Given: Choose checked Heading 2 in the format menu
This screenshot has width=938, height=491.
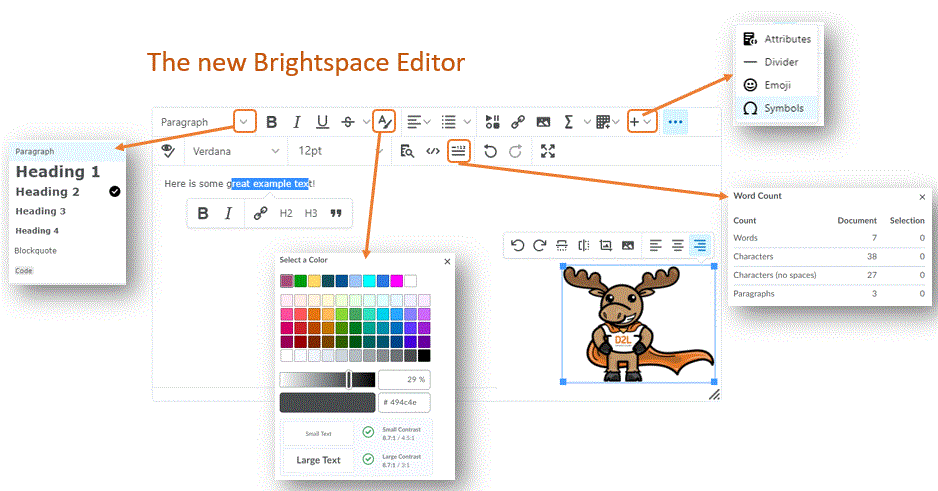Looking at the screenshot, I should click(67, 192).
